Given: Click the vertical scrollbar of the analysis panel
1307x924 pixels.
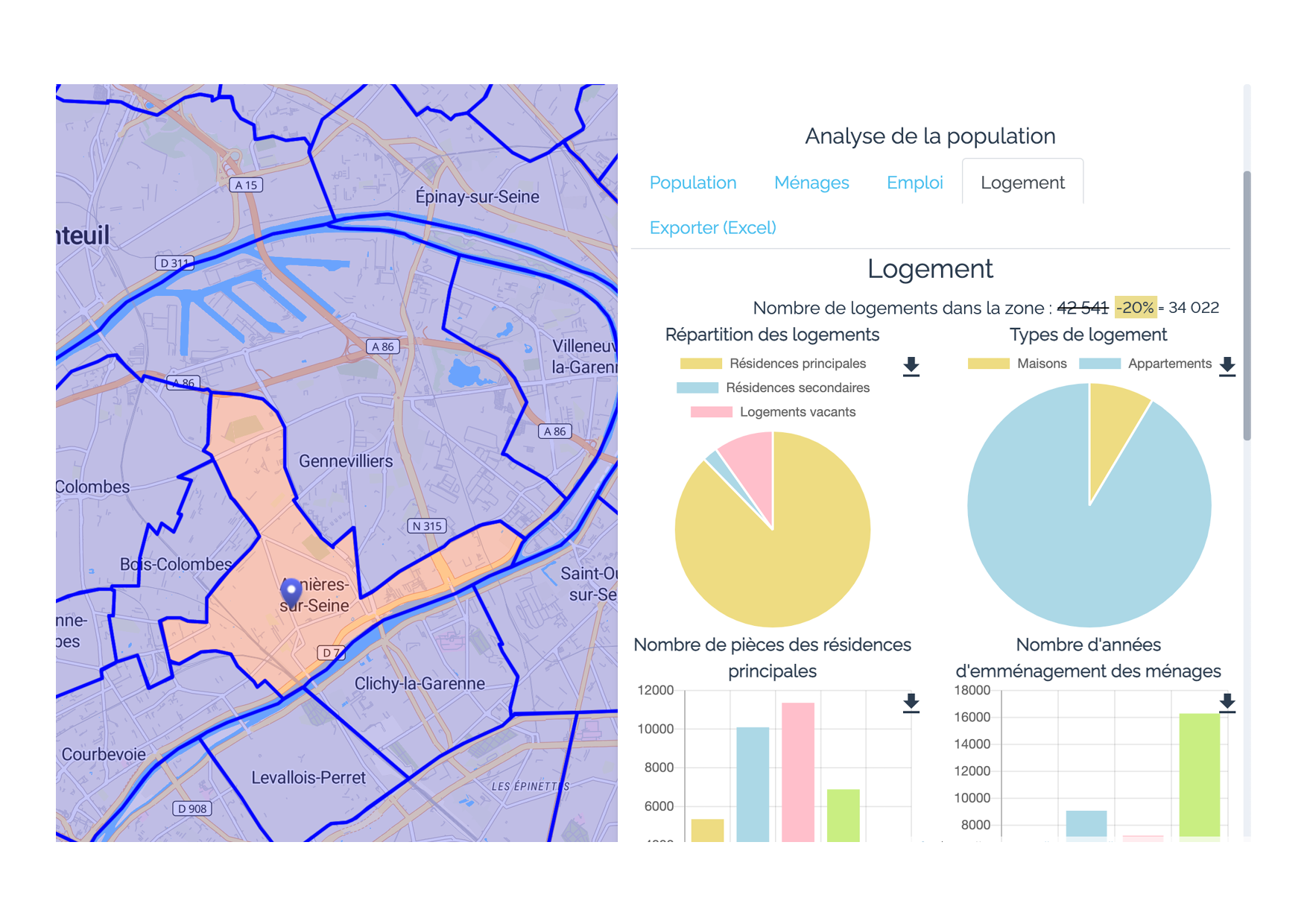Looking at the screenshot, I should [x=1247, y=306].
